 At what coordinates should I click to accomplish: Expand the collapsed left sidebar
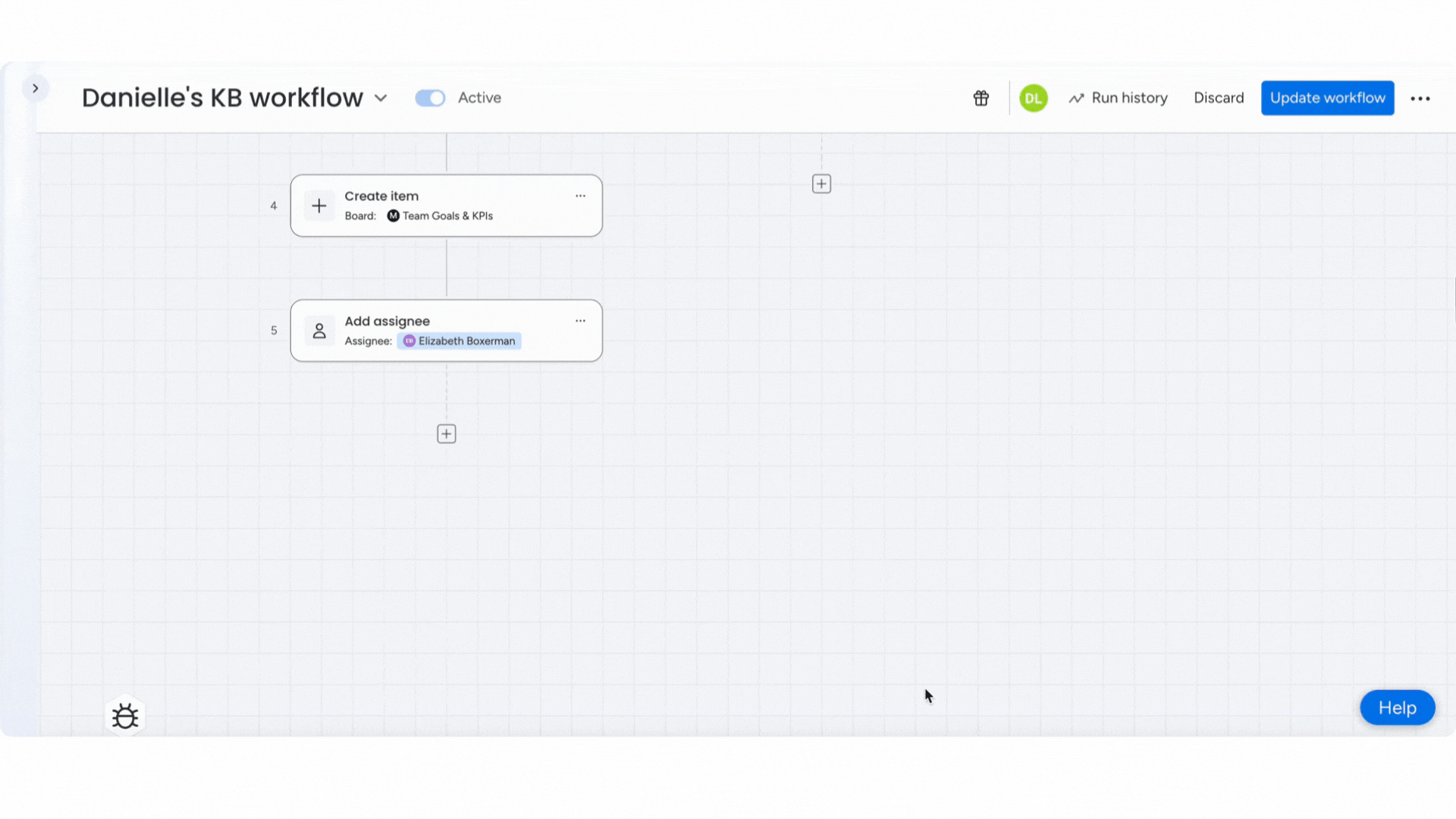[35, 88]
